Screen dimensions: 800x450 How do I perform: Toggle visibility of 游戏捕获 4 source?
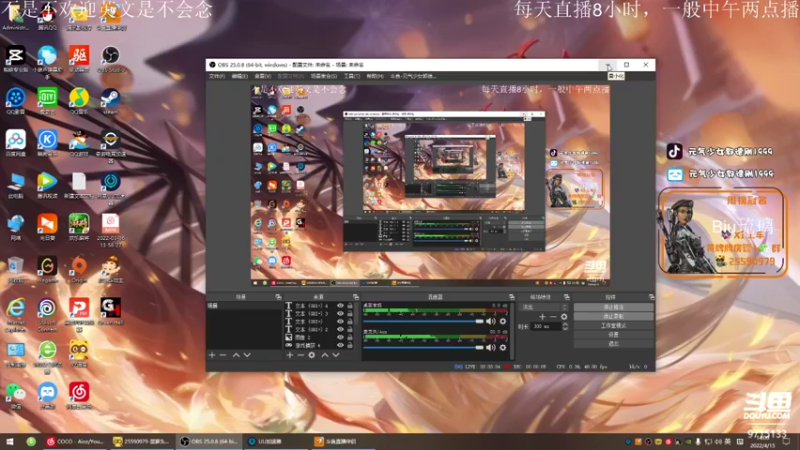(x=340, y=345)
